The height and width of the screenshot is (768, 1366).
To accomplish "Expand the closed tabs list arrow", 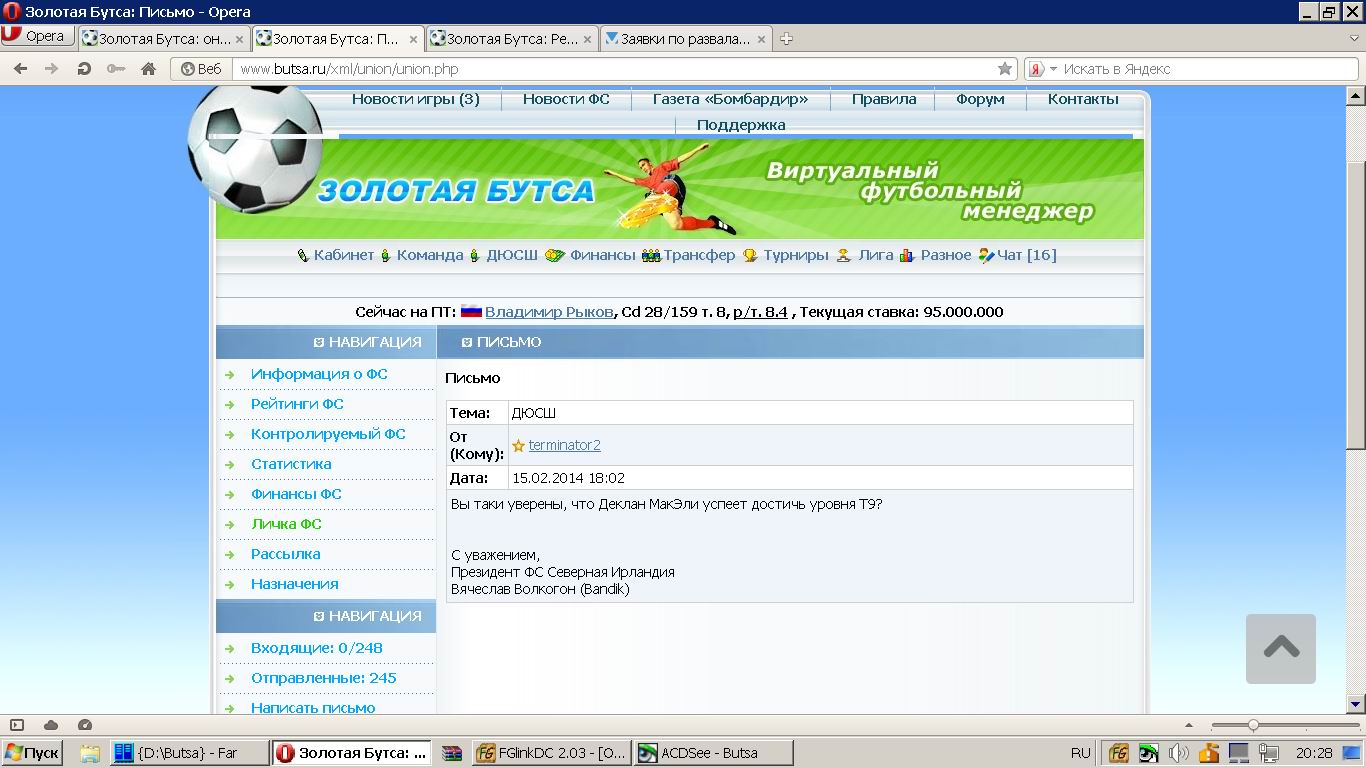I will [1353, 39].
